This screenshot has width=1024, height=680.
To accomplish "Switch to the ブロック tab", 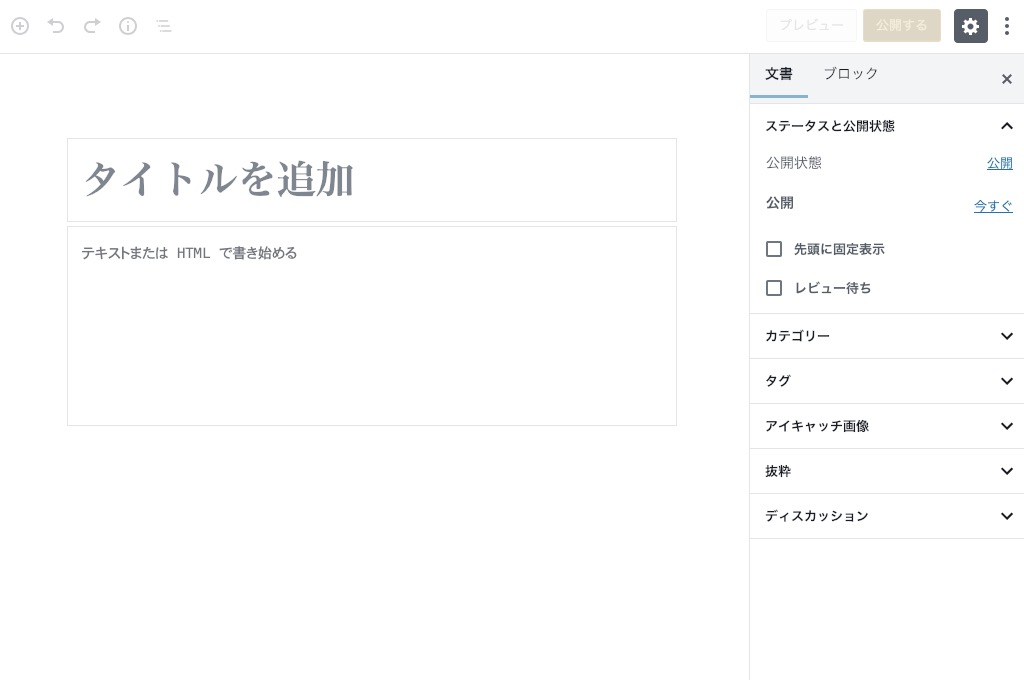I will 850,74.
